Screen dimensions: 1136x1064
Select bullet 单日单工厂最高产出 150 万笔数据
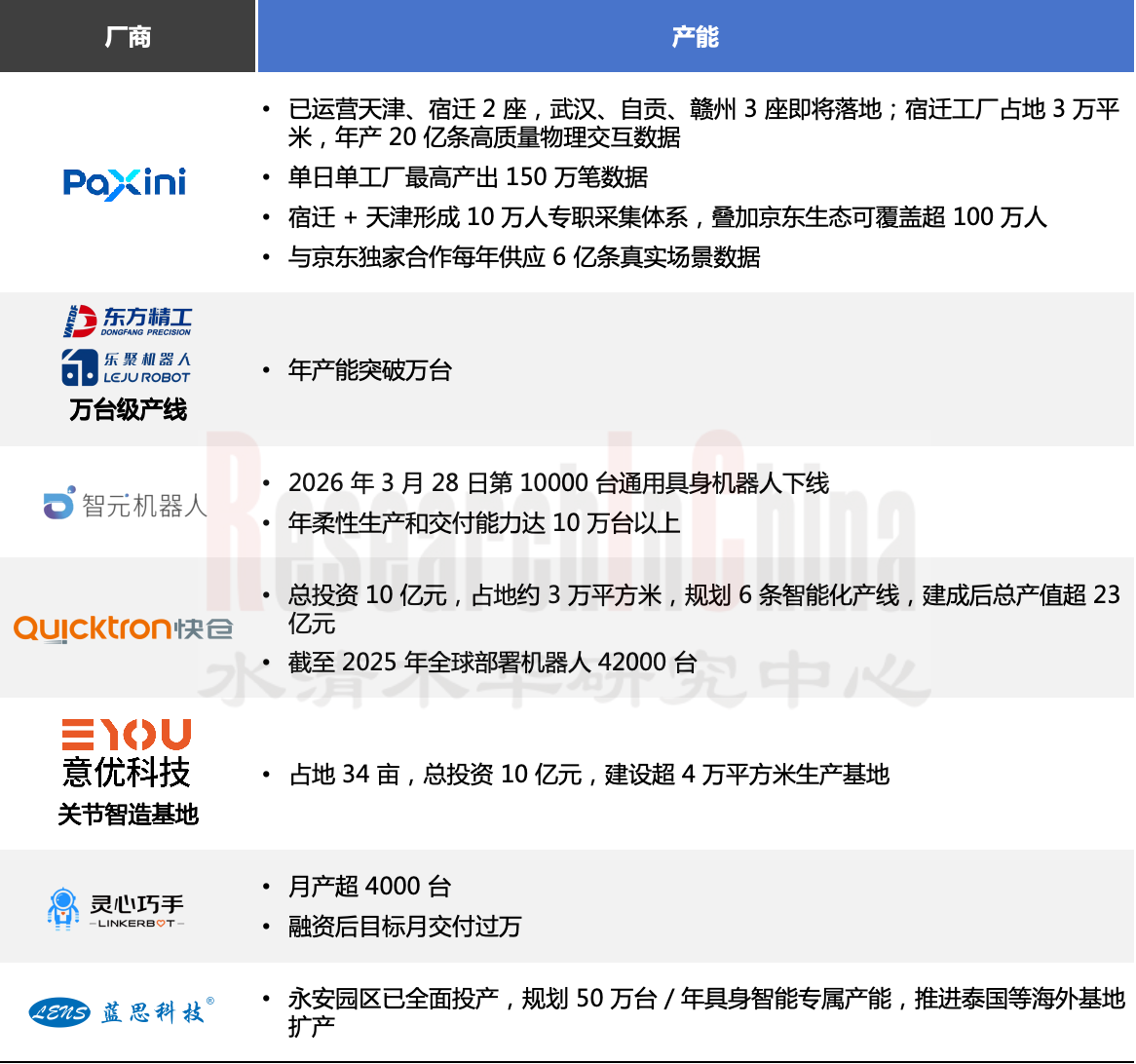pos(468,177)
